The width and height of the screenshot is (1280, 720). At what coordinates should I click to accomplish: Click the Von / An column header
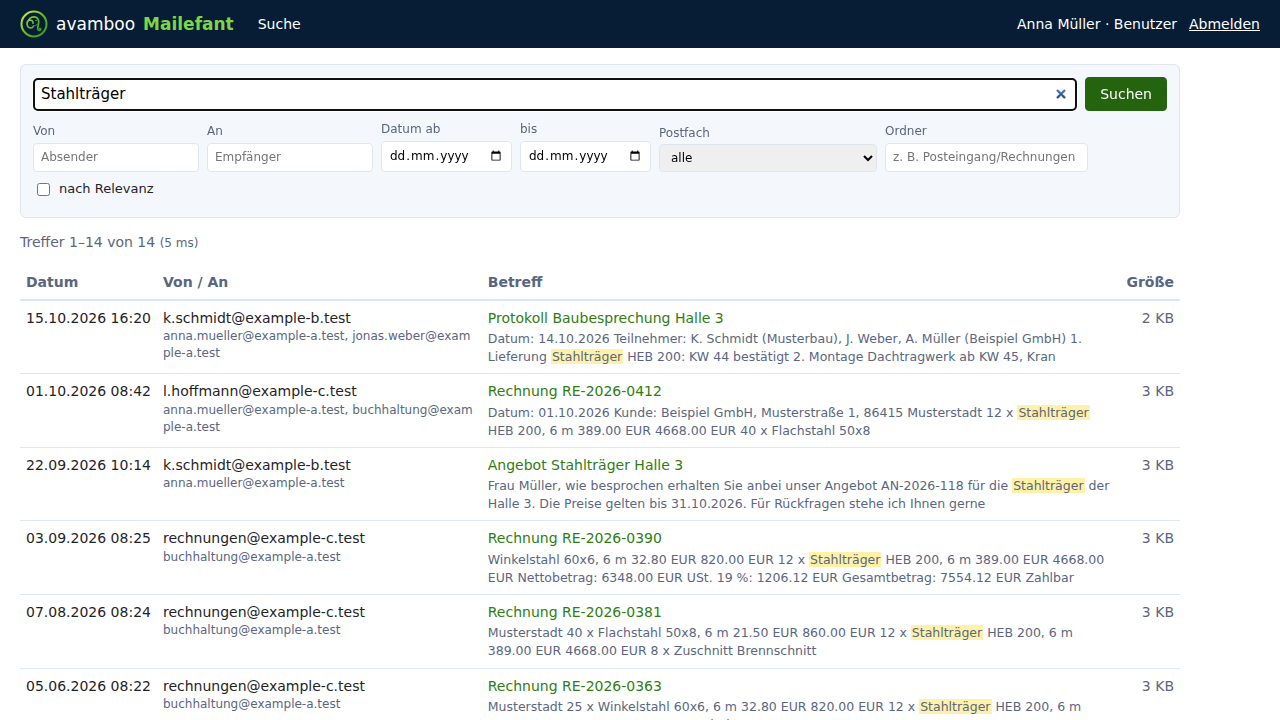point(195,282)
